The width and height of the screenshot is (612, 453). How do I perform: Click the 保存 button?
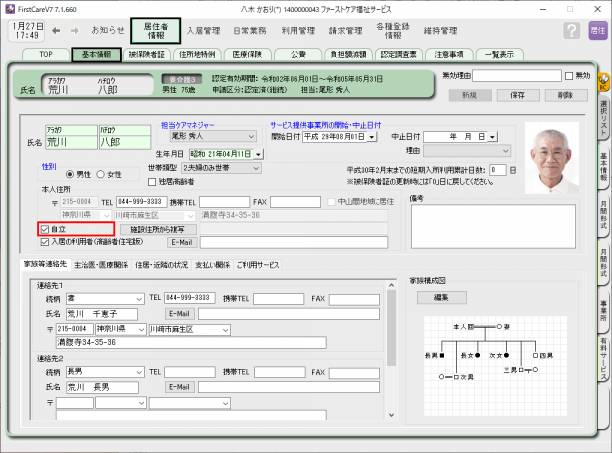click(x=516, y=94)
